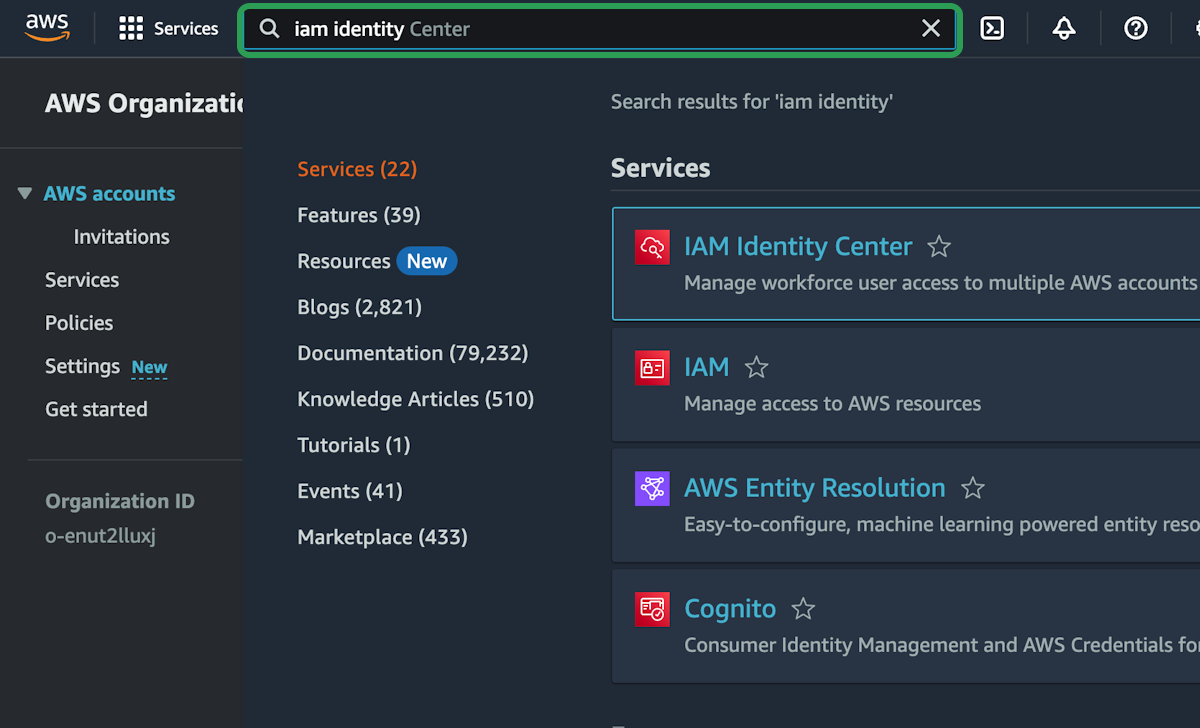Viewport: 1200px width, 728px height.
Task: Favorite IAM Identity Center with the star
Action: (x=939, y=247)
